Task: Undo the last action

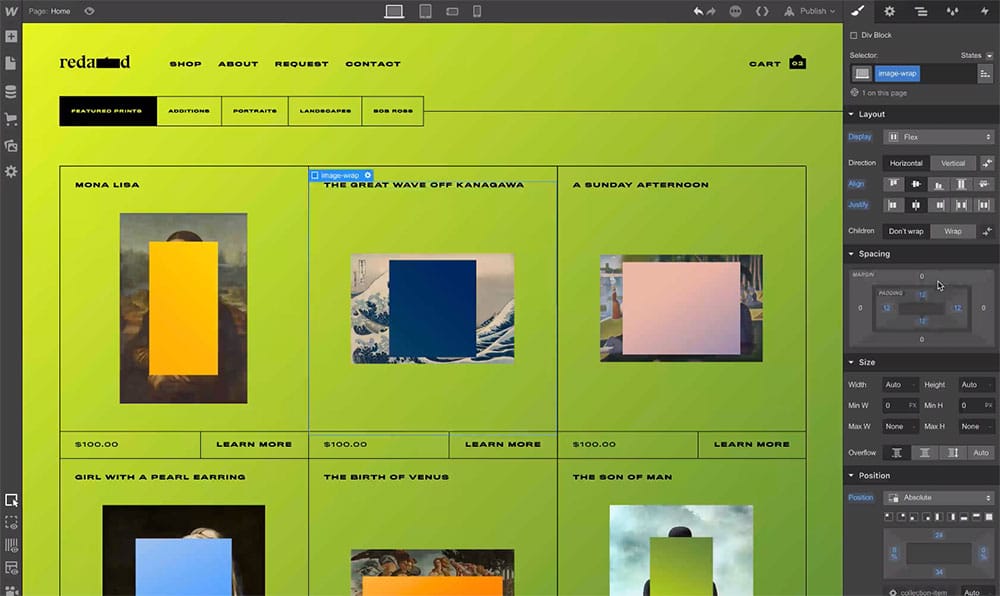Action: click(698, 11)
